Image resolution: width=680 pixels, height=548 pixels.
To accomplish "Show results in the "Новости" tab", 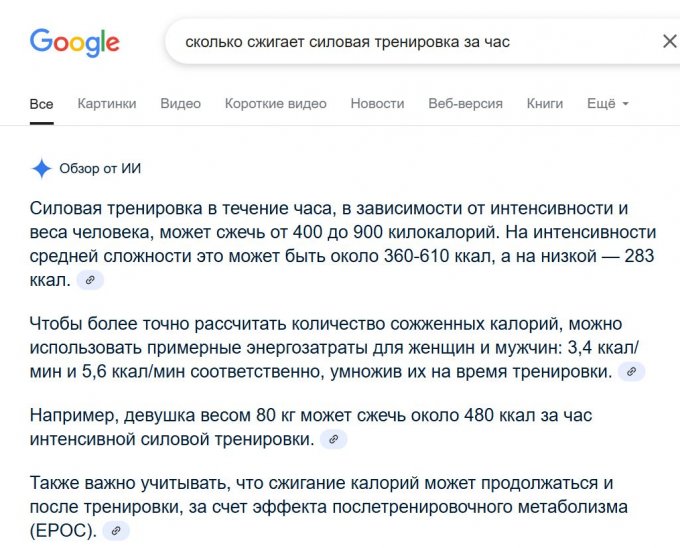I will [378, 104].
